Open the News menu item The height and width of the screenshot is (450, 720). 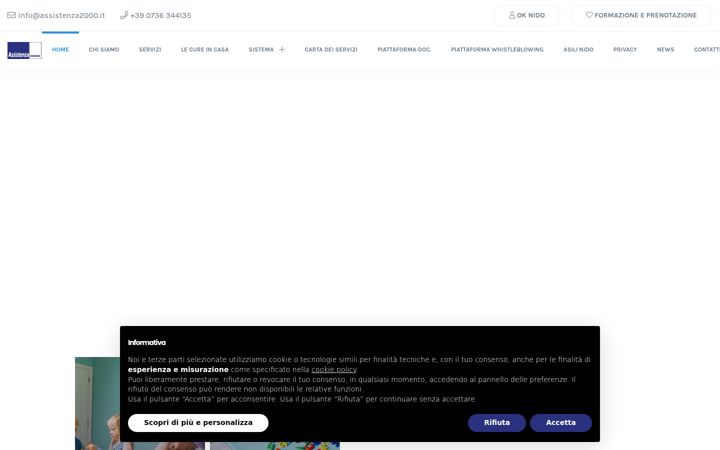(x=665, y=50)
